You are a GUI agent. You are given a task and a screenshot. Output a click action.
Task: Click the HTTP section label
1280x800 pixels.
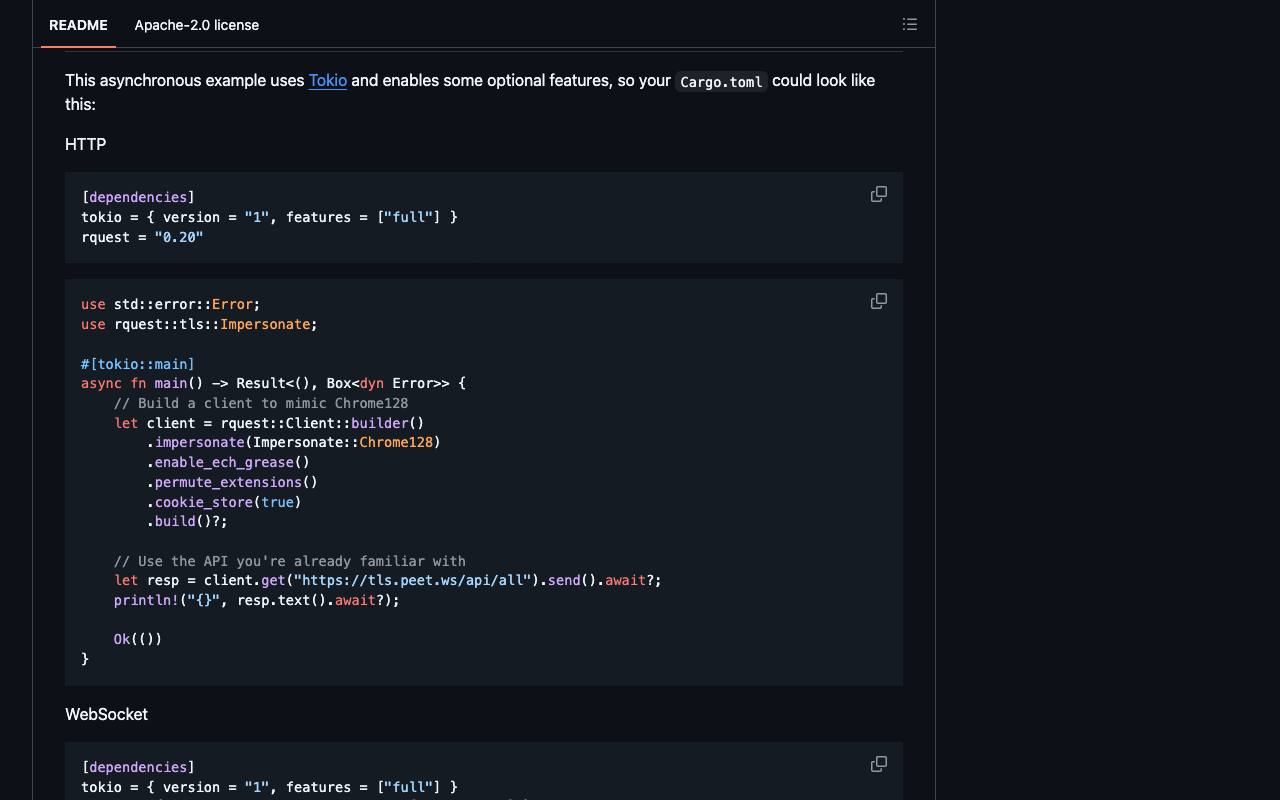(86, 144)
